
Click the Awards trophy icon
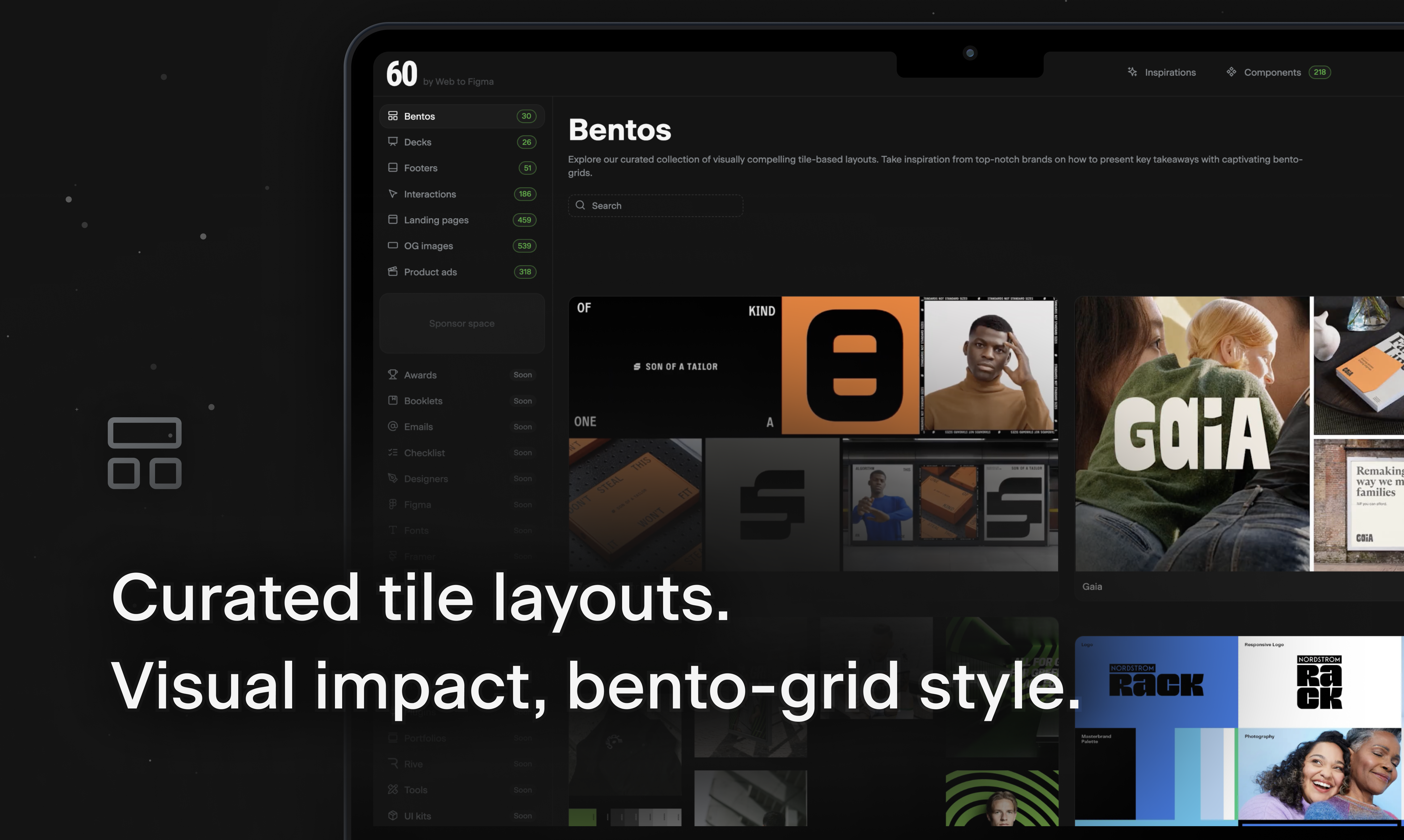pyautogui.click(x=392, y=375)
